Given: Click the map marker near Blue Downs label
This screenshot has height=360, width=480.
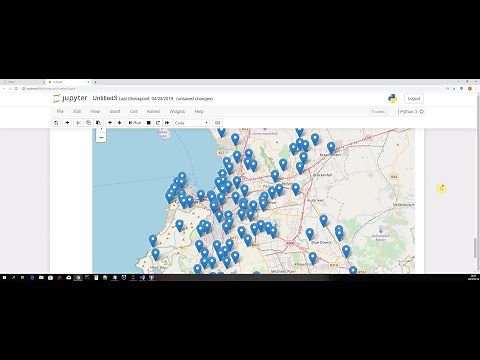Looking at the screenshot, I should coord(310,234).
